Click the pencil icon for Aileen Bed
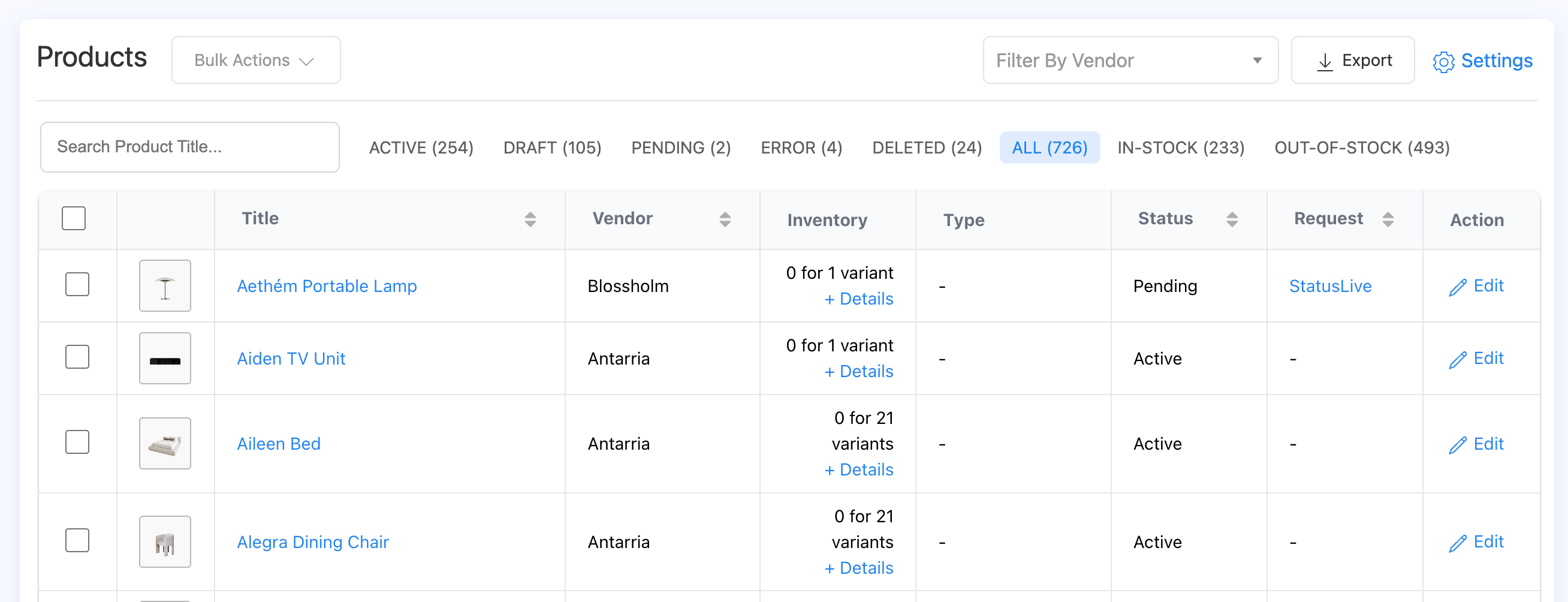1568x602 pixels. [x=1458, y=445]
